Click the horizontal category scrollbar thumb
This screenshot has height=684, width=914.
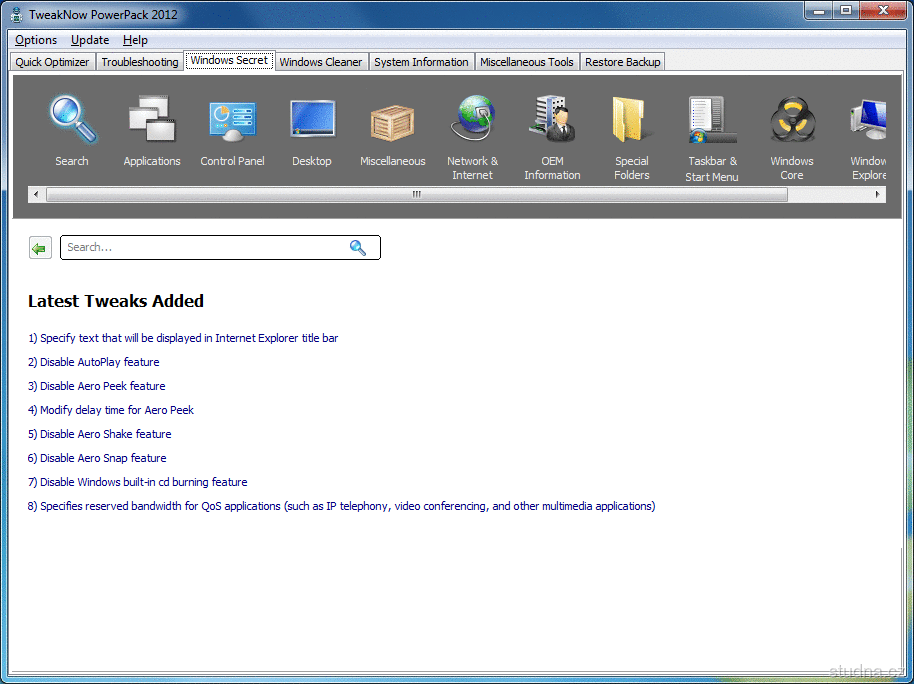point(417,194)
